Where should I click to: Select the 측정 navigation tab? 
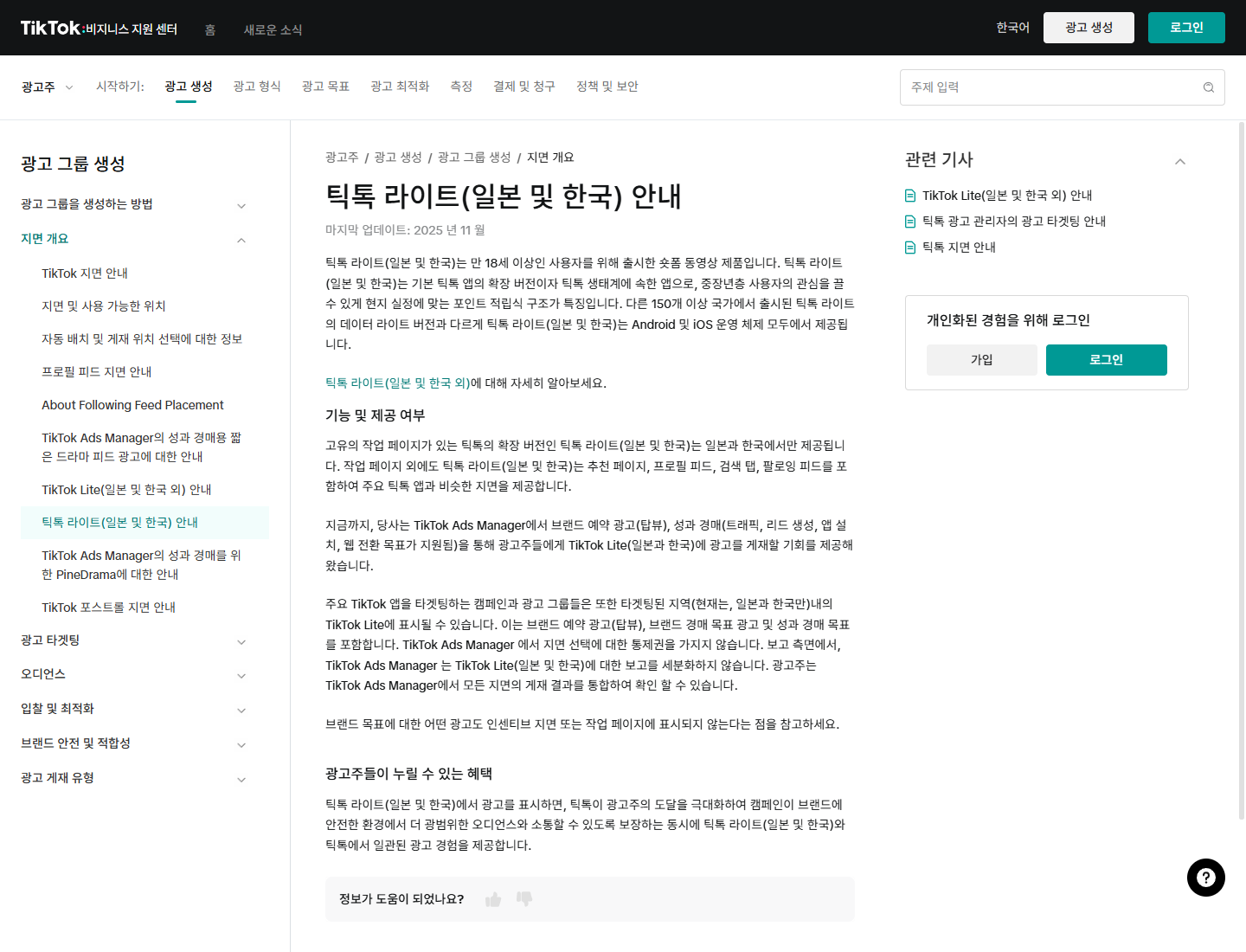(x=461, y=87)
